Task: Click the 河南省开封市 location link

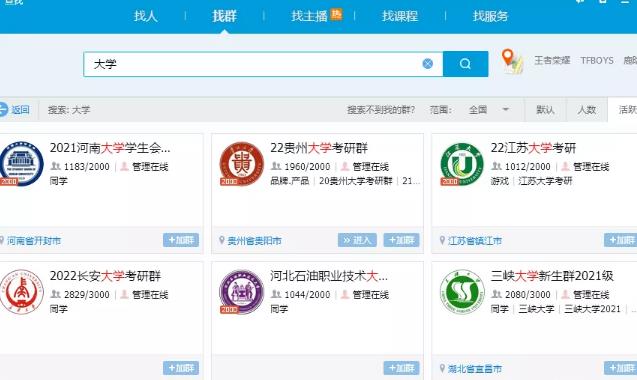Action: coord(34,241)
